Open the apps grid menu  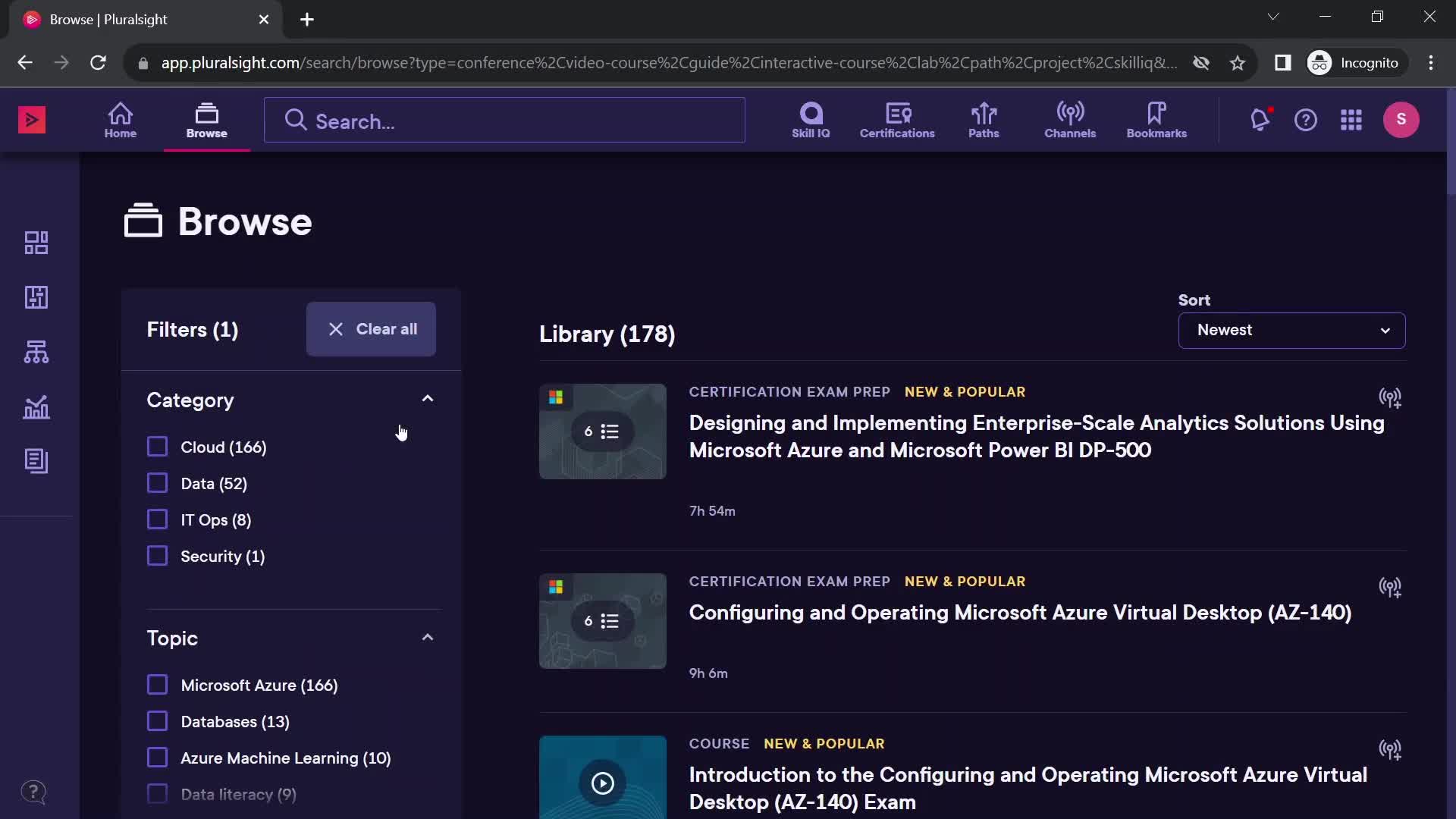[x=1351, y=120]
